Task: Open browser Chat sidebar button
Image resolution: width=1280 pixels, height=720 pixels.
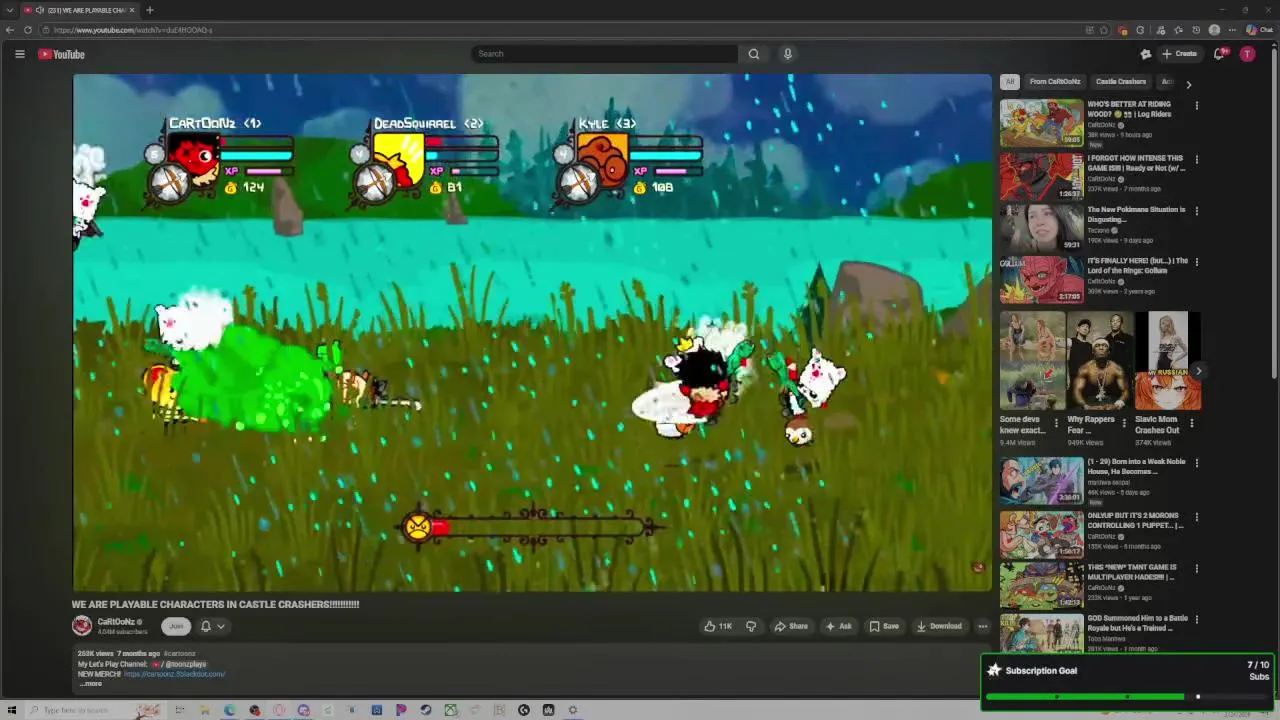Action: 1258,30
